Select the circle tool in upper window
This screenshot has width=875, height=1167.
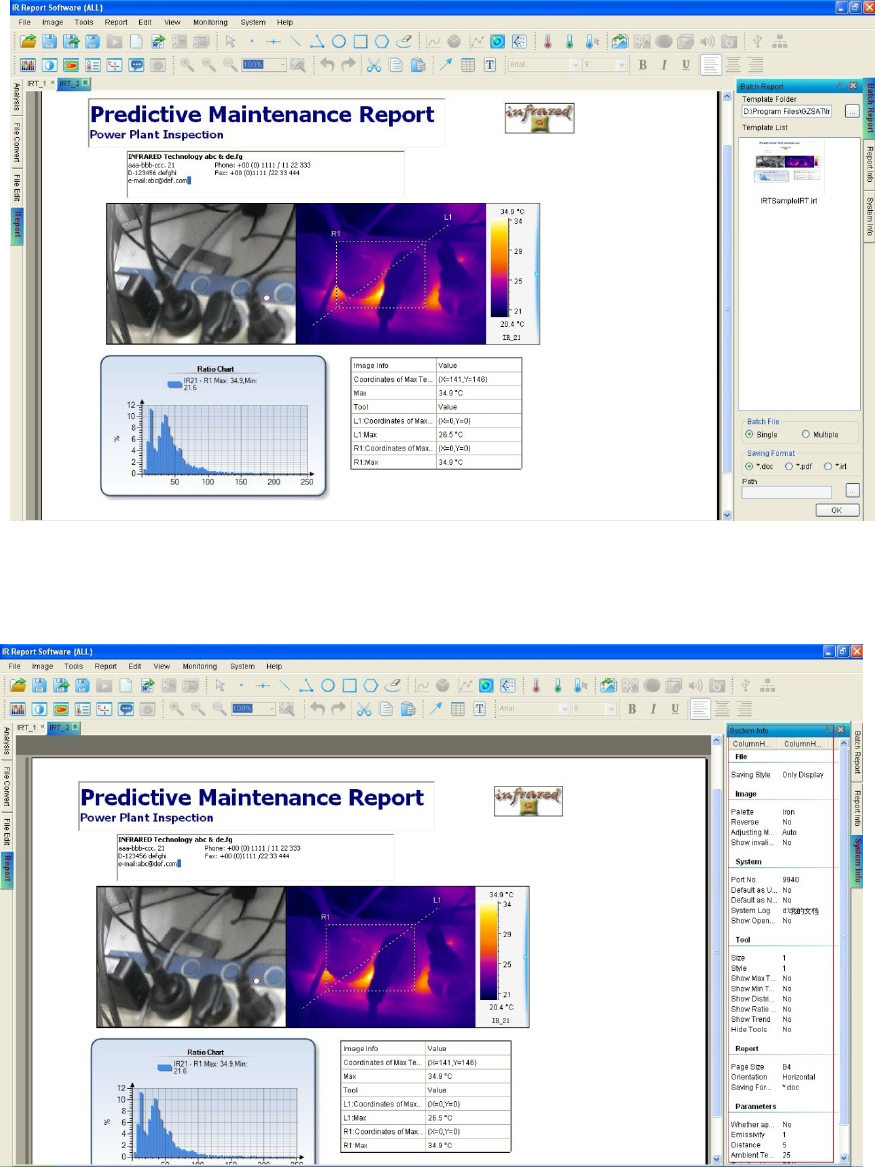click(339, 42)
